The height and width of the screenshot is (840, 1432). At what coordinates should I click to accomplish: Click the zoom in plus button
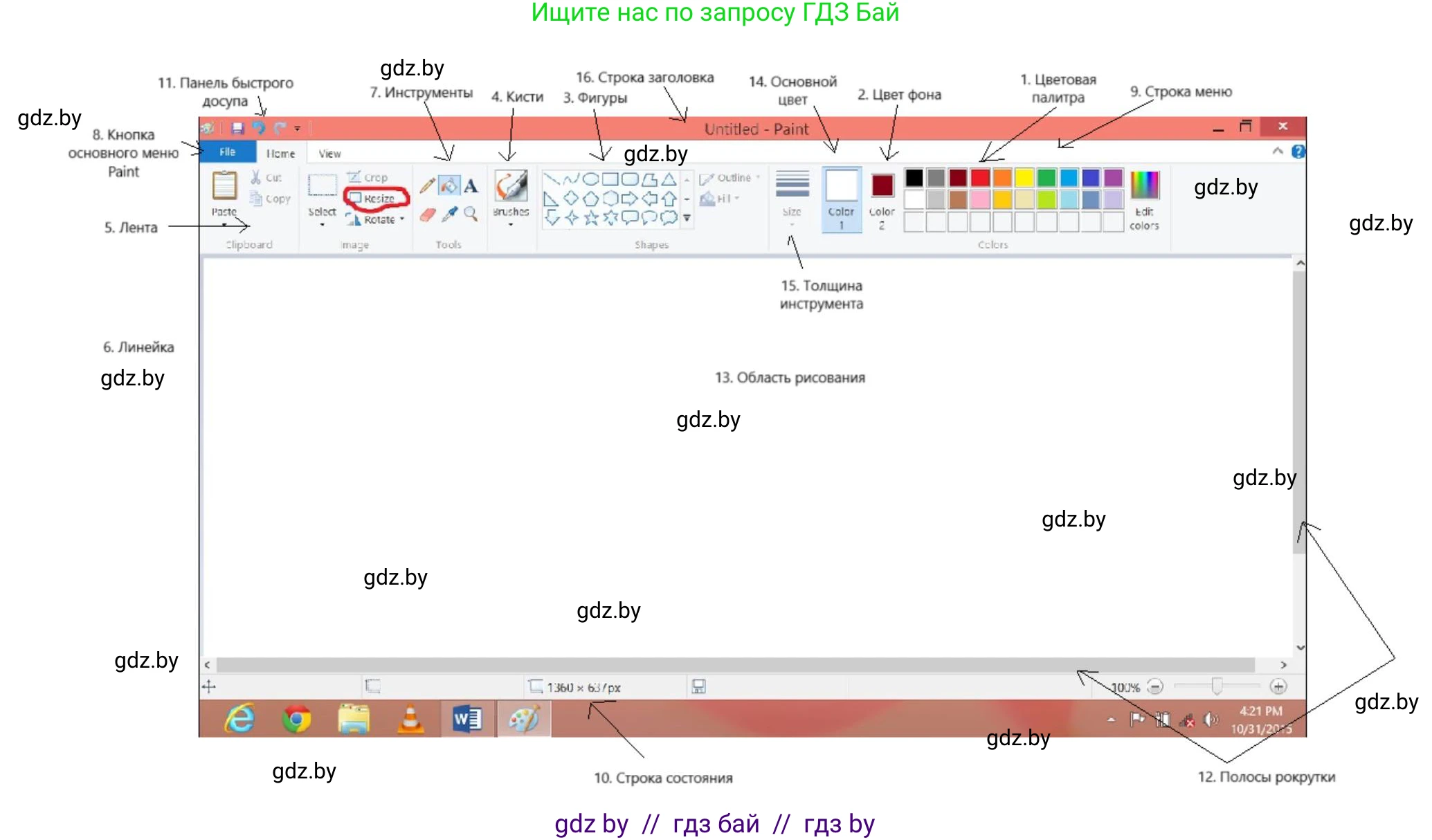click(1278, 686)
